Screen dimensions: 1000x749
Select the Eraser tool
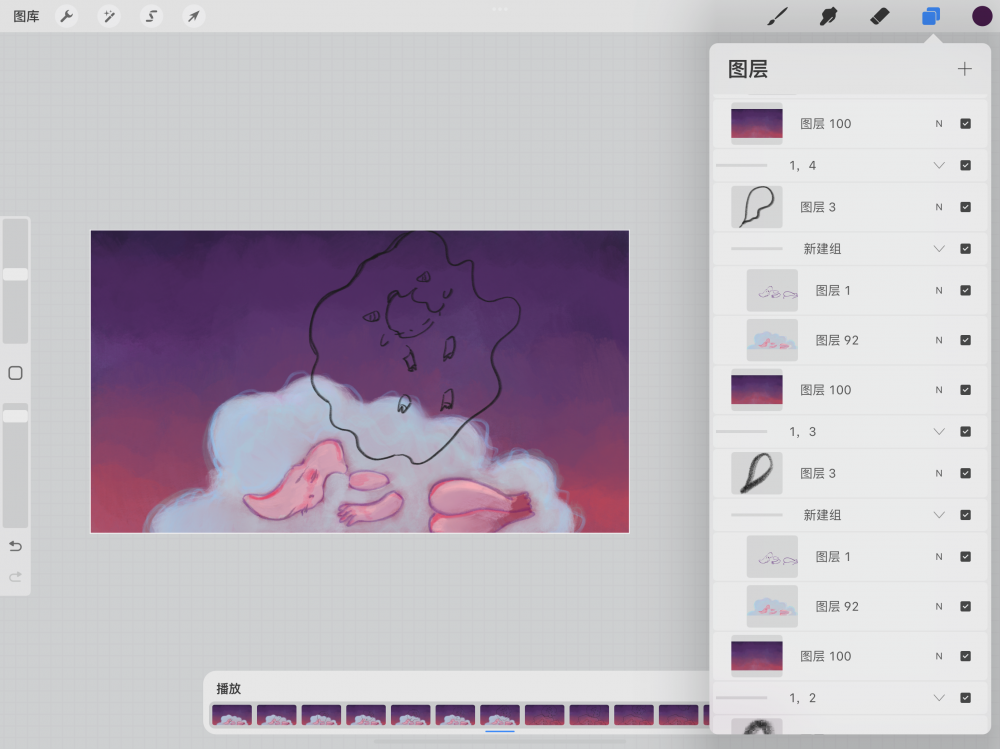tap(879, 16)
